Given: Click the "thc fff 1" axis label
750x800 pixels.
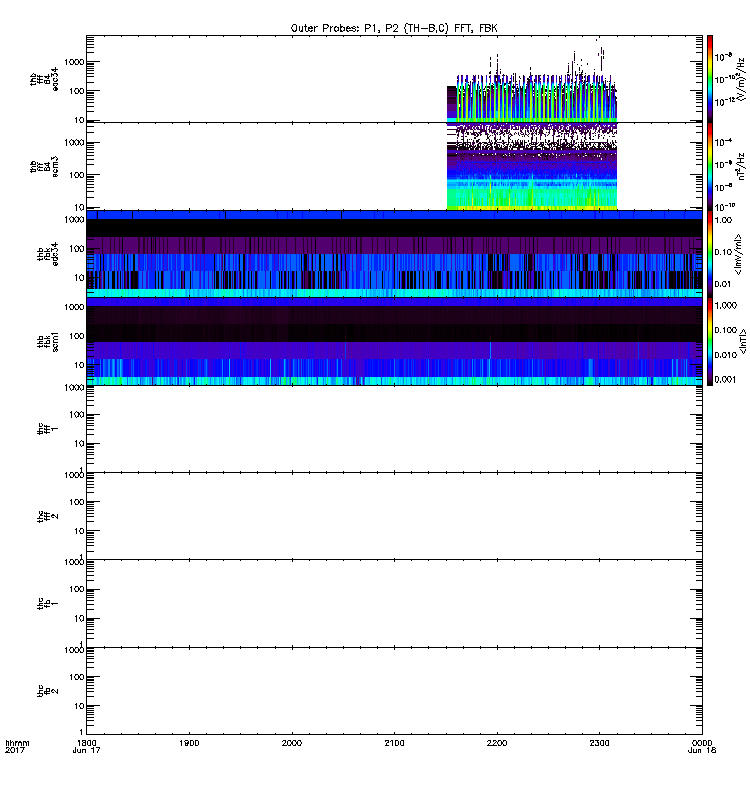Looking at the screenshot, I should point(48,429).
